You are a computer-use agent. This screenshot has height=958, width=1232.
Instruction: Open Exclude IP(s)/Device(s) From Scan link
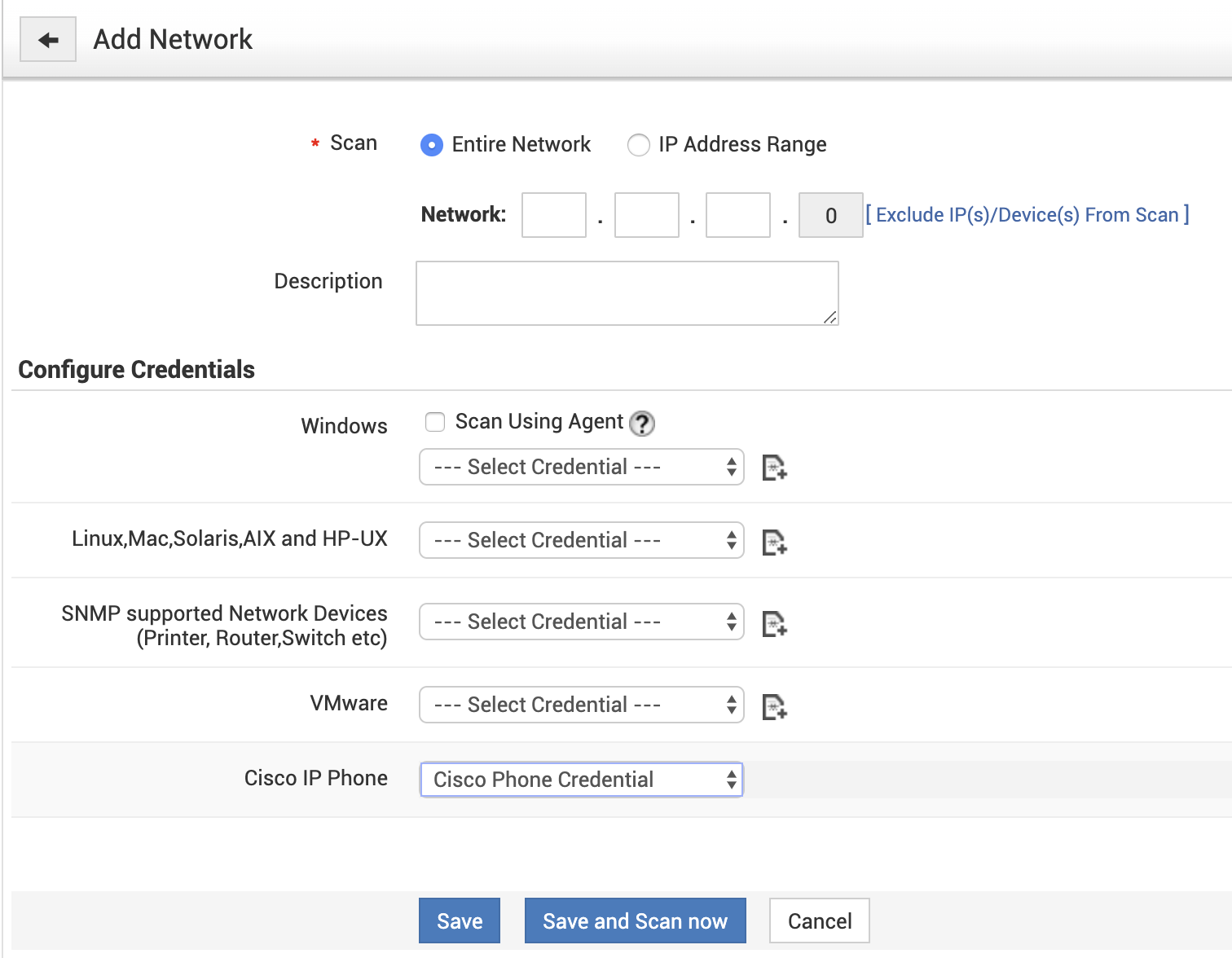point(1027,215)
